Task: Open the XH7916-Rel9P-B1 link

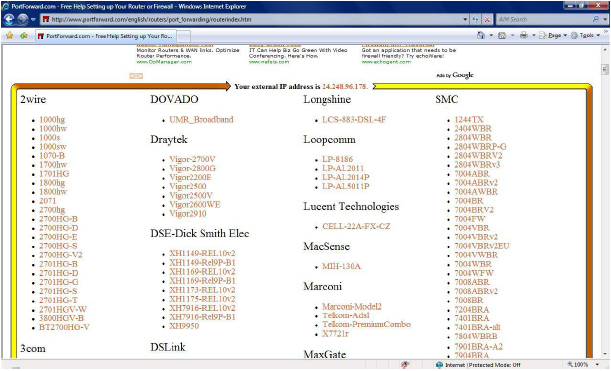Action: tap(203, 317)
